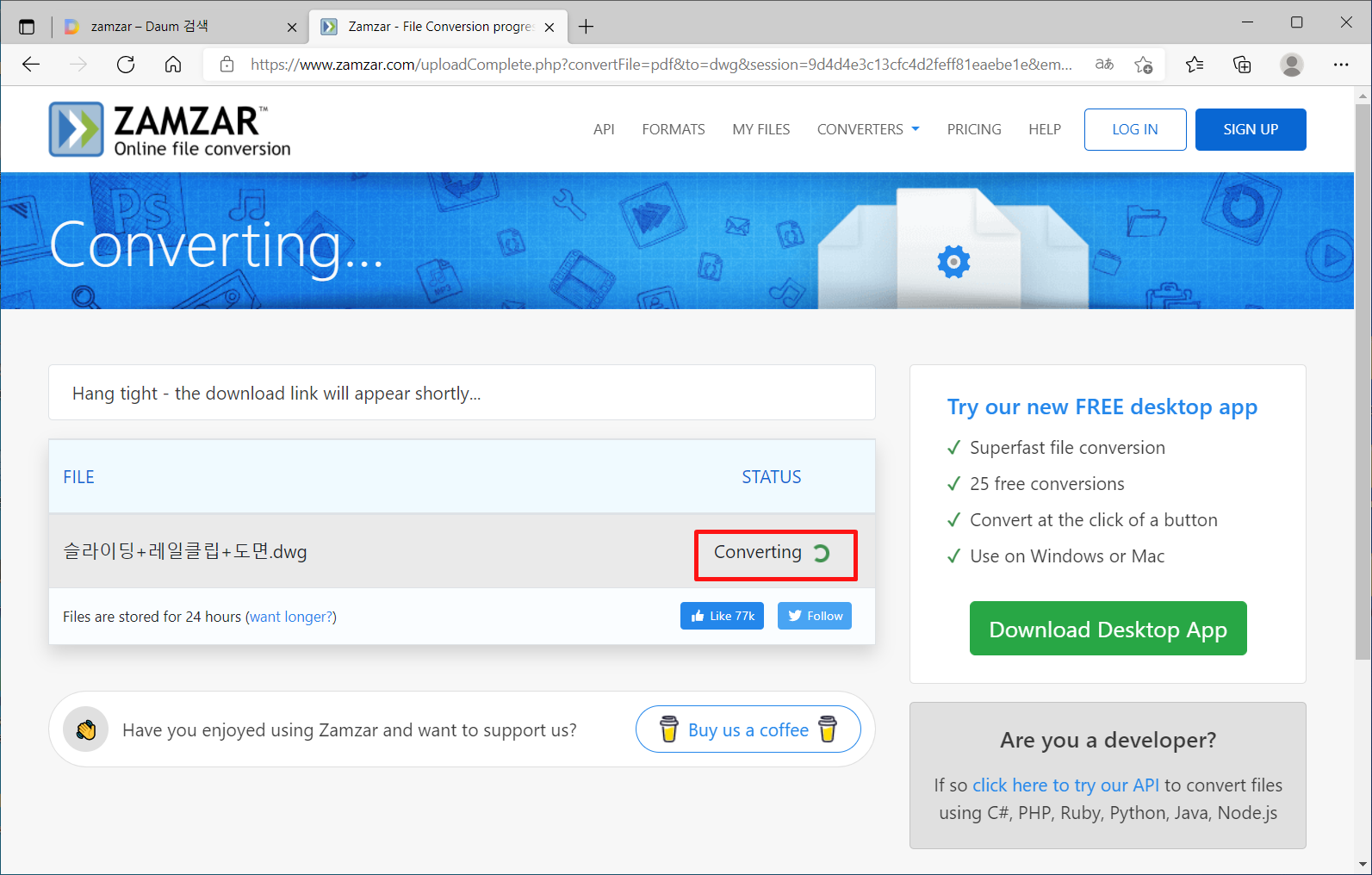The image size is (1372, 875).
Task: Click the SIGN UP button
Action: (x=1251, y=129)
